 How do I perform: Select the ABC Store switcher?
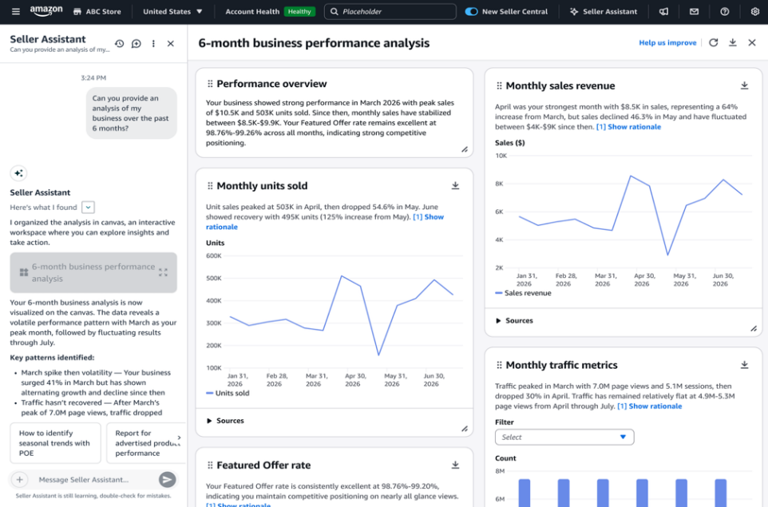tap(97, 11)
